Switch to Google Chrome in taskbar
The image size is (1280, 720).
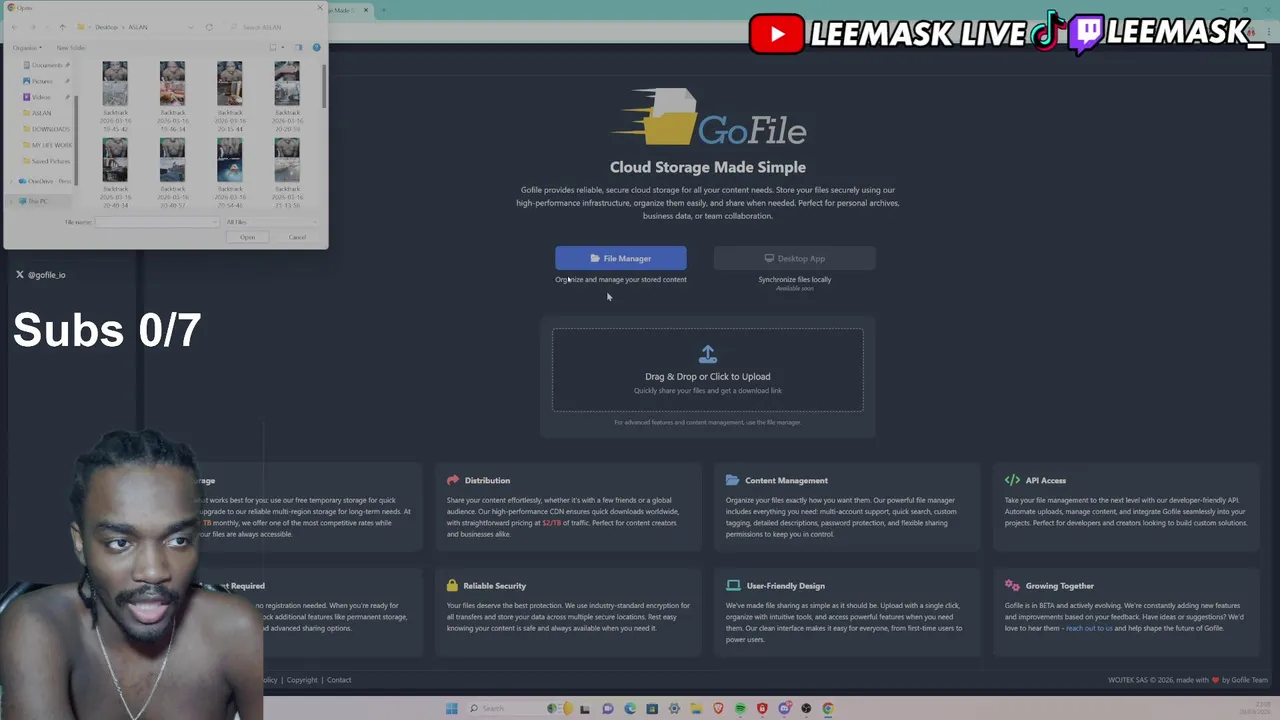pos(828,709)
